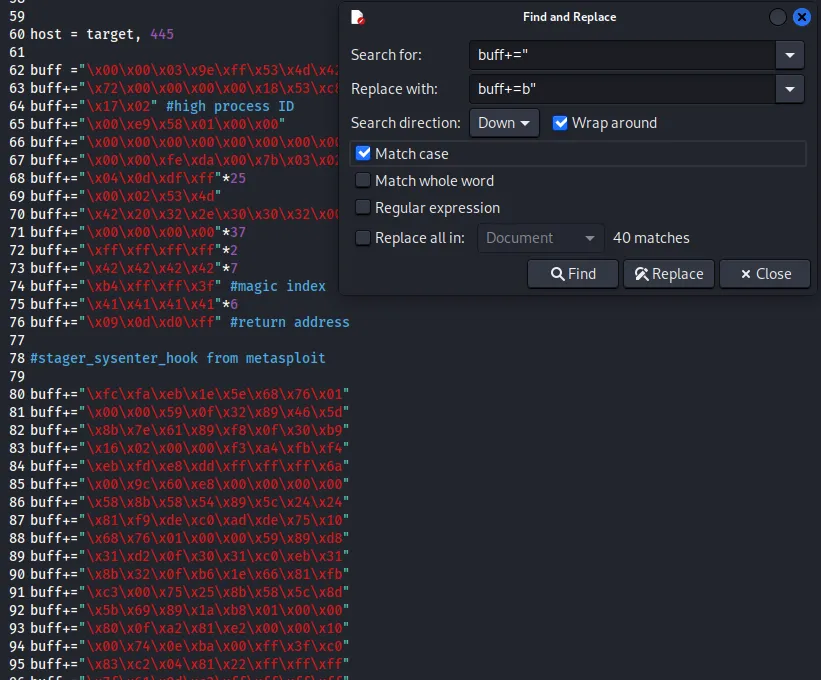
Task: Click the Find button
Action: (573, 274)
